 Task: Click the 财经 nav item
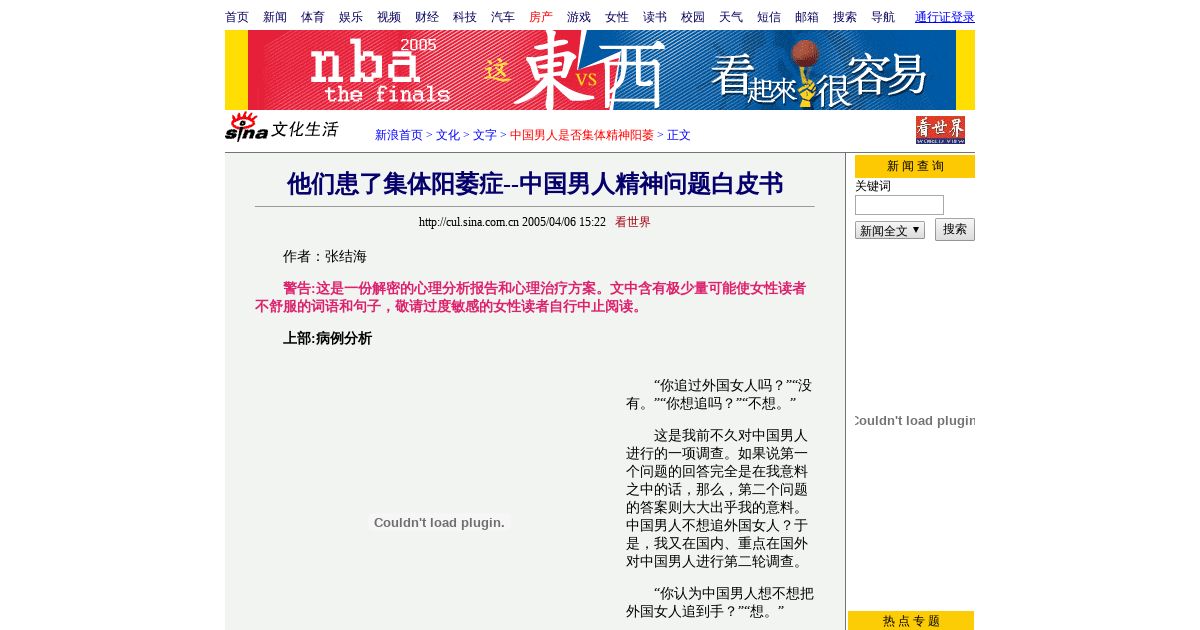pos(427,17)
